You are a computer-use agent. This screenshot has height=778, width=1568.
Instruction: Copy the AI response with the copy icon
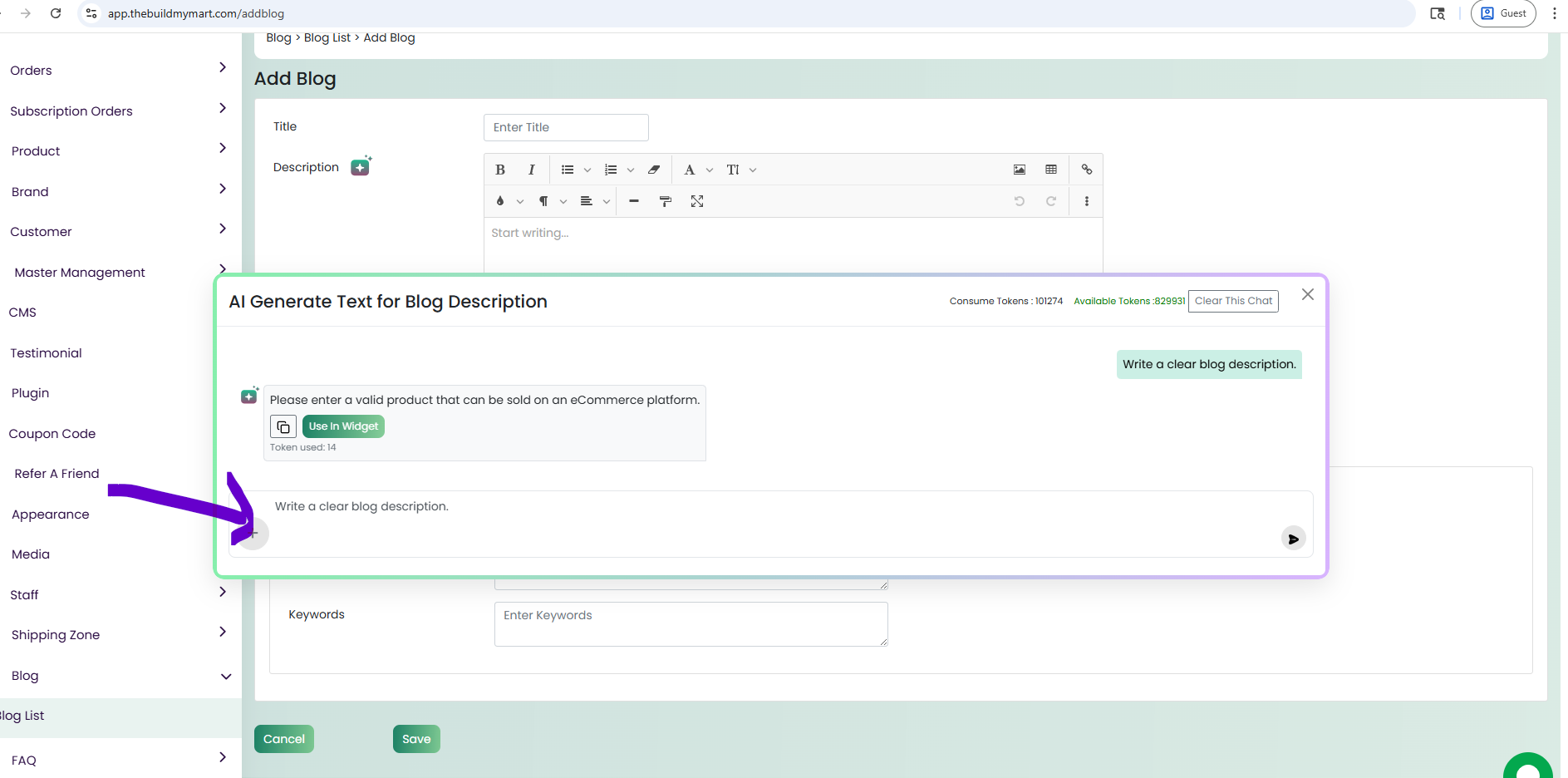click(x=283, y=426)
